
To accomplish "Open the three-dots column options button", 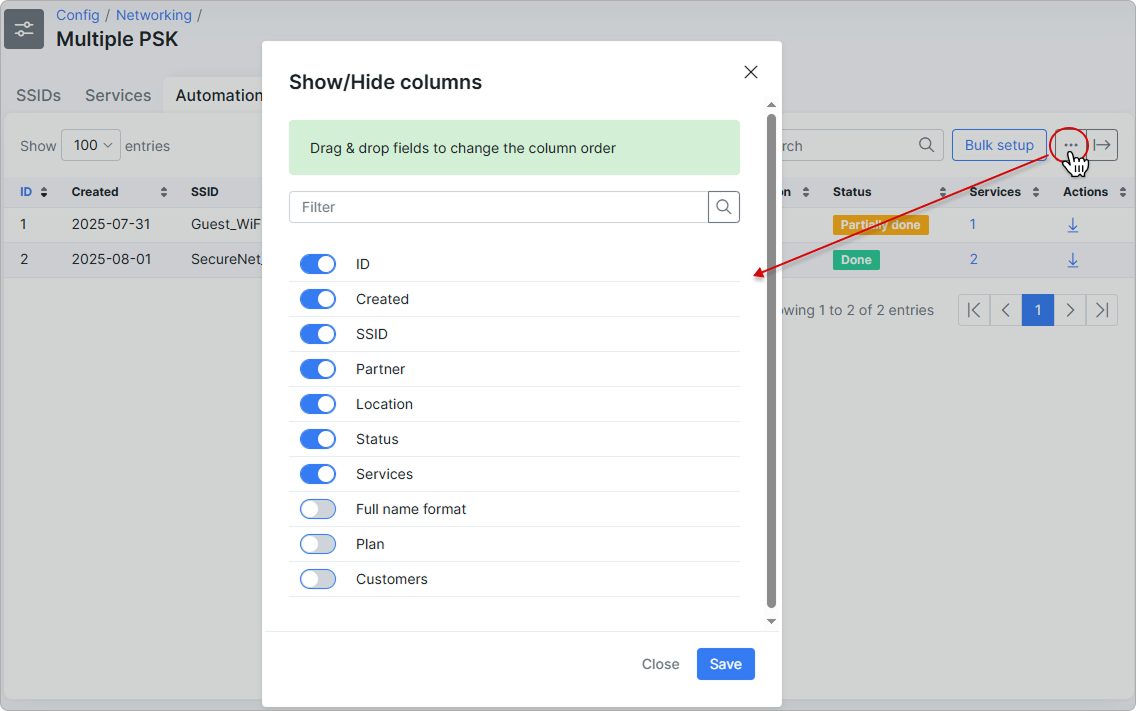I will 1070,145.
